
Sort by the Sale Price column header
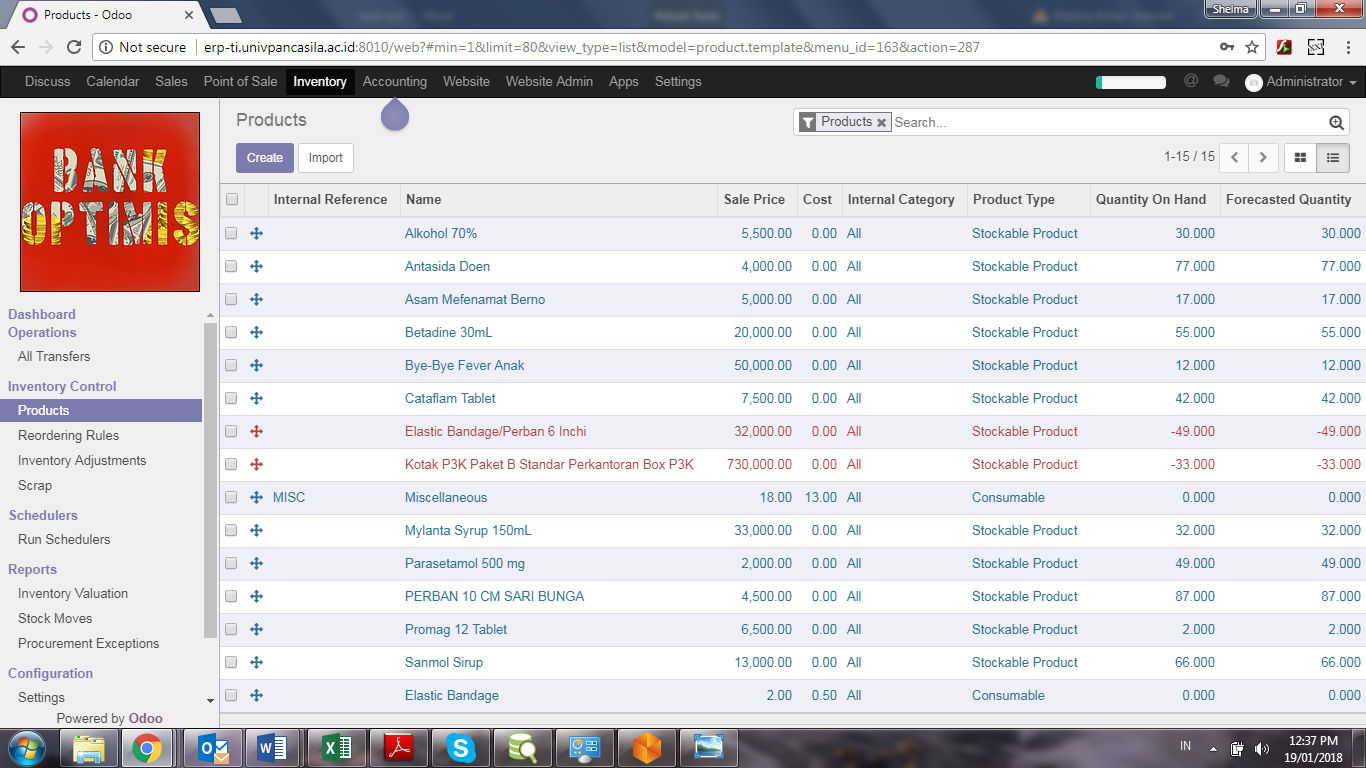pyautogui.click(x=754, y=199)
